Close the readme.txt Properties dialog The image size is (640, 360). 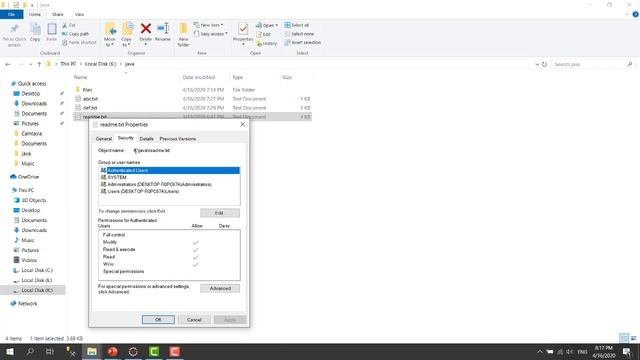click(x=242, y=124)
